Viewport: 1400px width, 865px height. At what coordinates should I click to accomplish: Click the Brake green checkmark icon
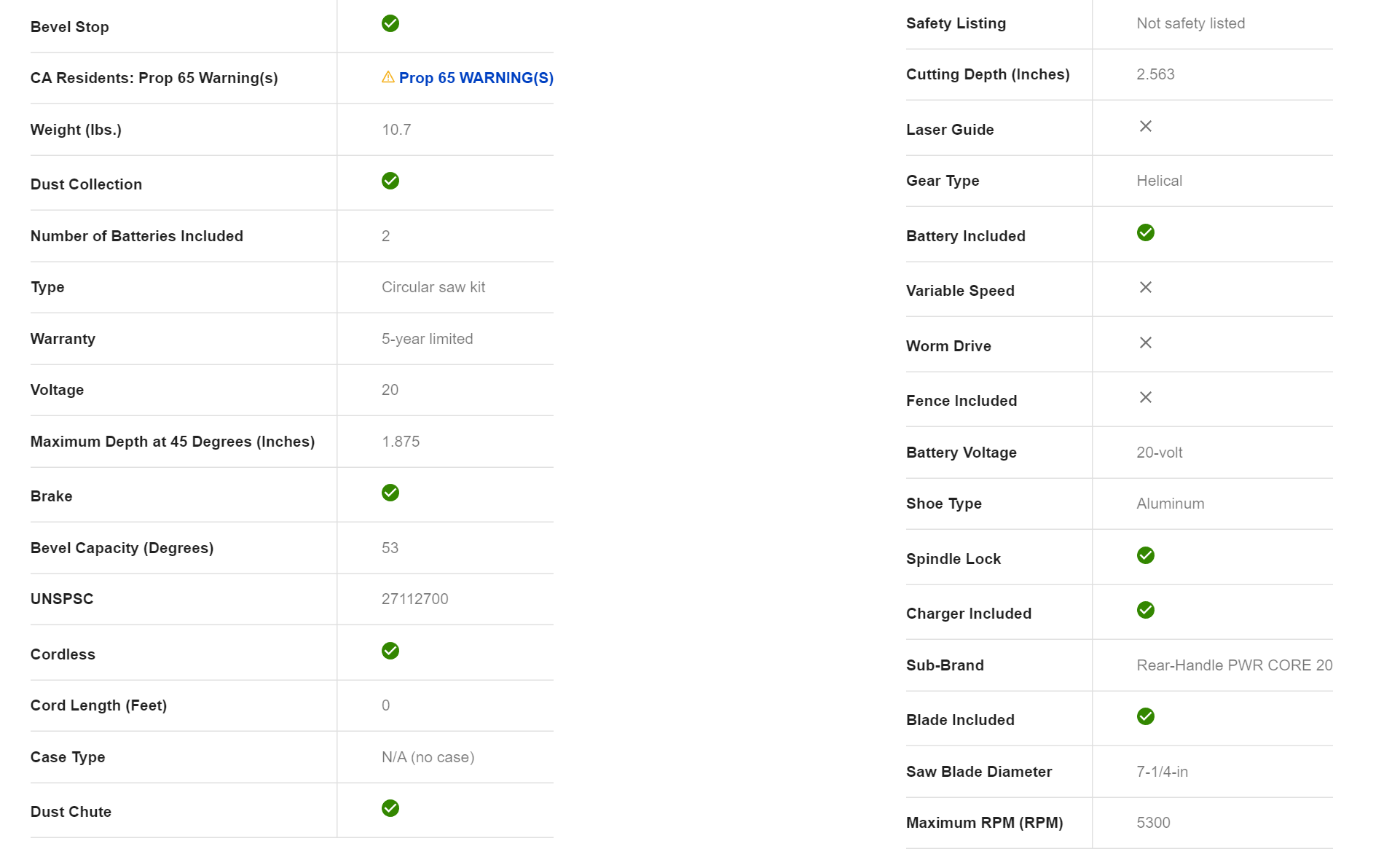click(390, 493)
